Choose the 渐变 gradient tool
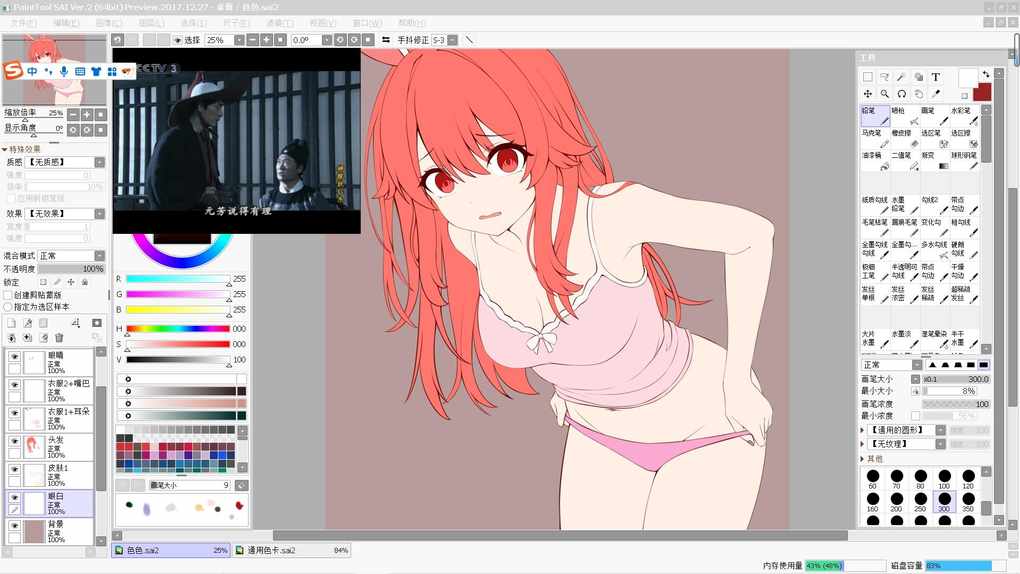1020x574 pixels. tap(935, 161)
